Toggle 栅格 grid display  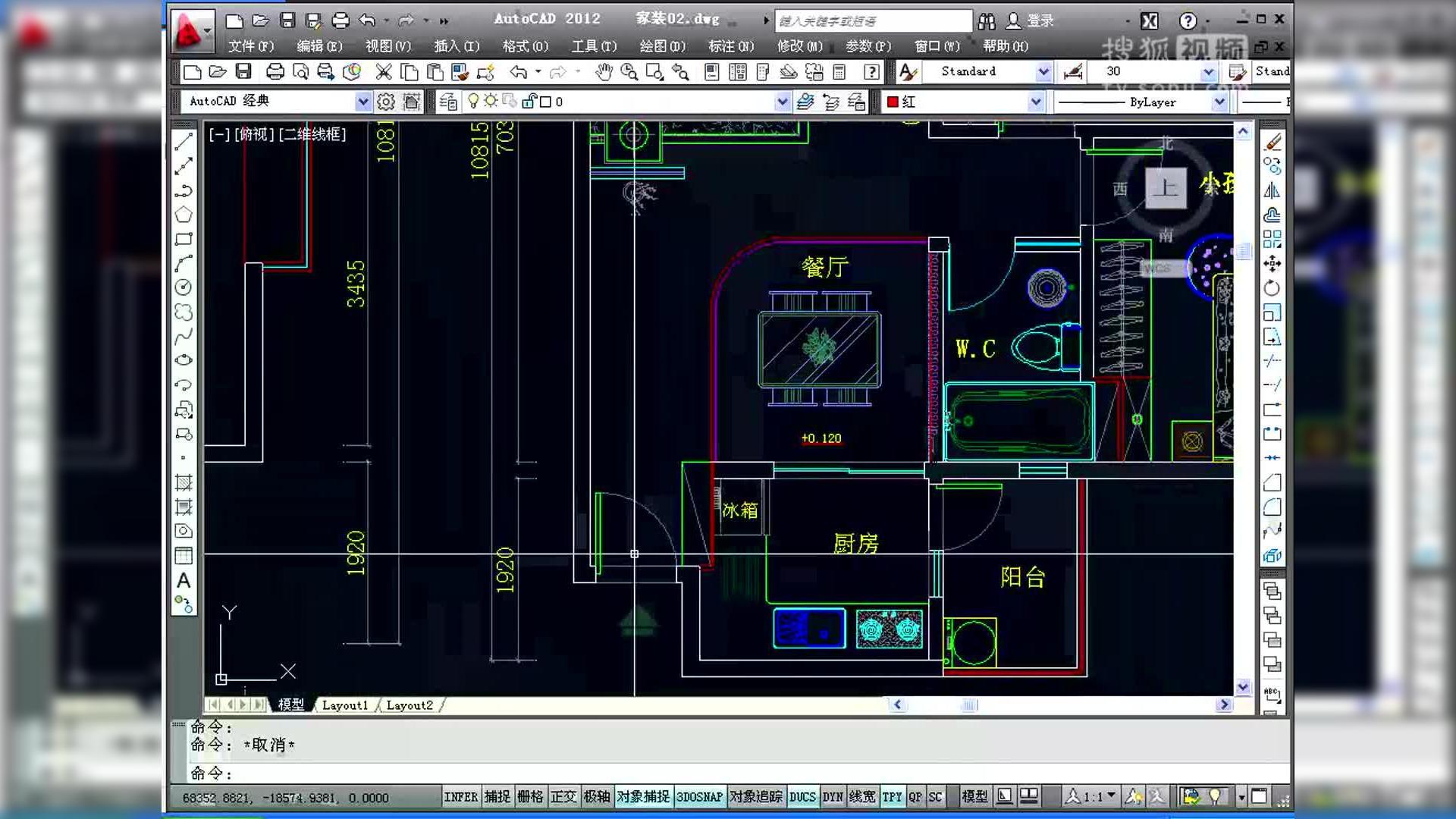pos(530,797)
